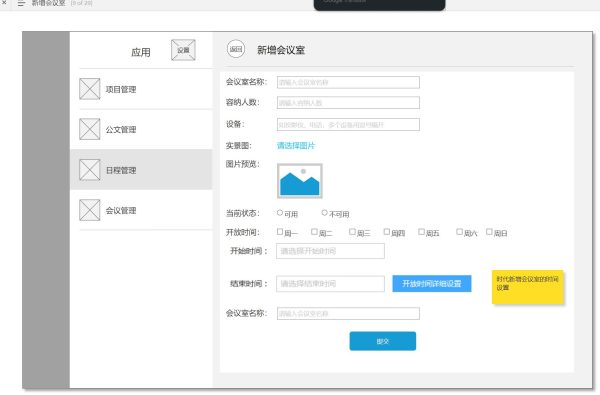This screenshot has width=600, height=395.
Task: Click the 会议管理 placeholder icon
Action: click(x=90, y=210)
